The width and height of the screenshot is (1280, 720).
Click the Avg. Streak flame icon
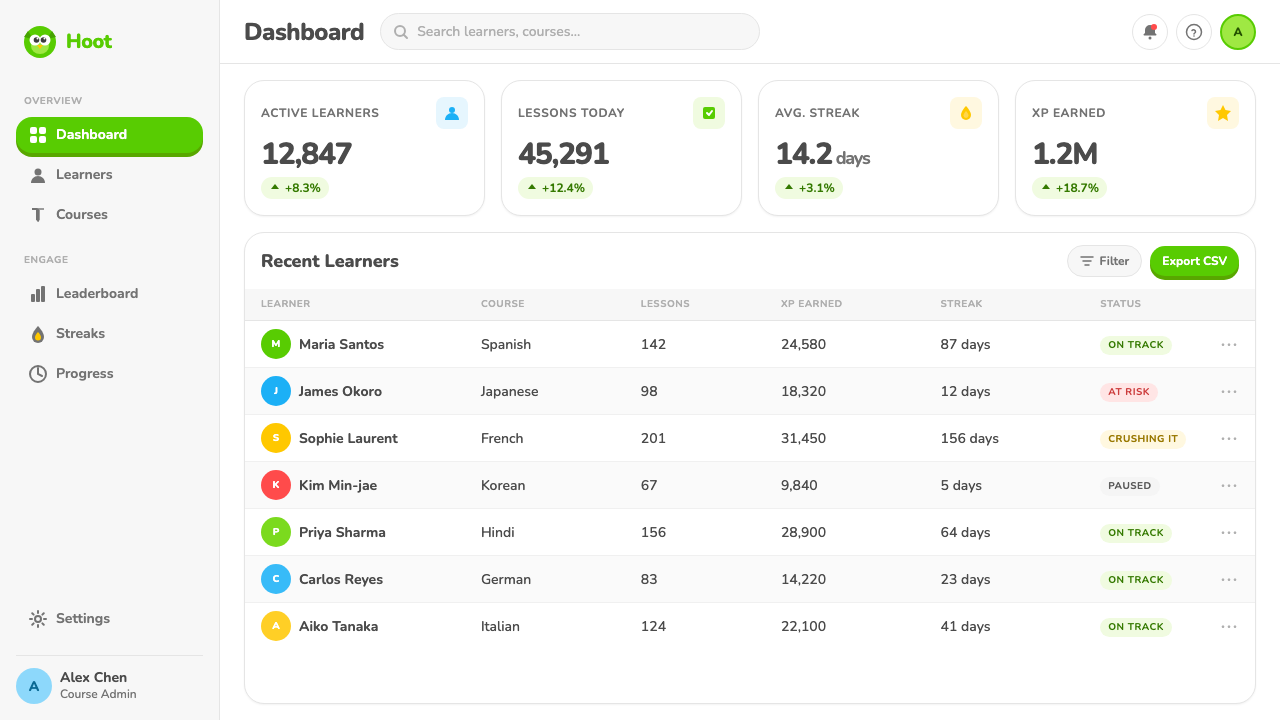[966, 113]
